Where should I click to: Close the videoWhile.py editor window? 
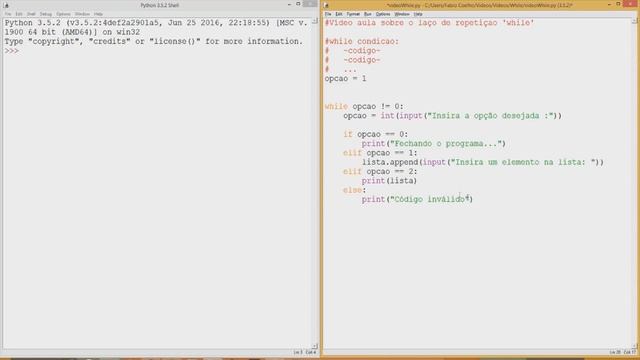point(631,4)
